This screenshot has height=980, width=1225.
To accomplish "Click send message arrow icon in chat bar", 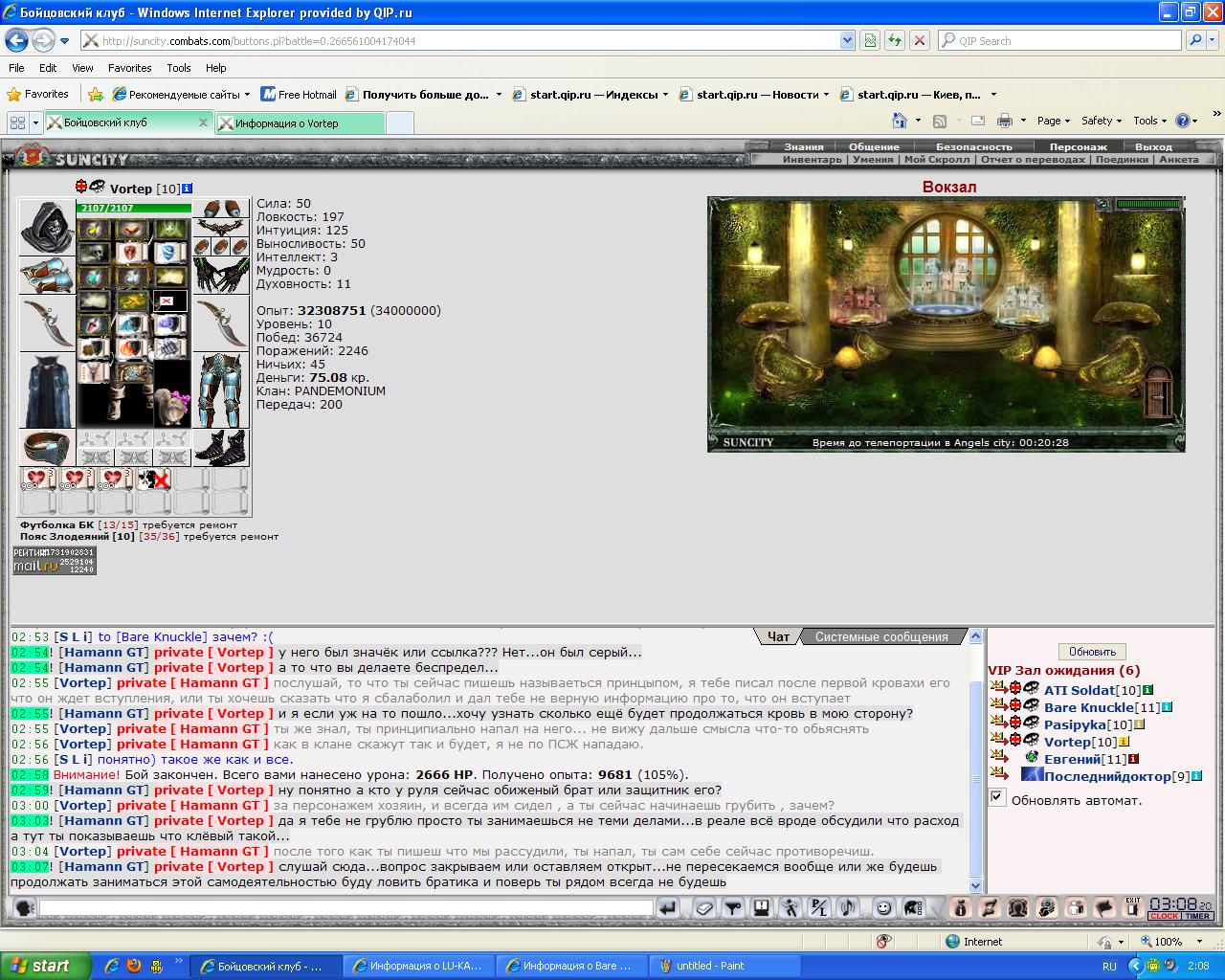I will (x=668, y=908).
